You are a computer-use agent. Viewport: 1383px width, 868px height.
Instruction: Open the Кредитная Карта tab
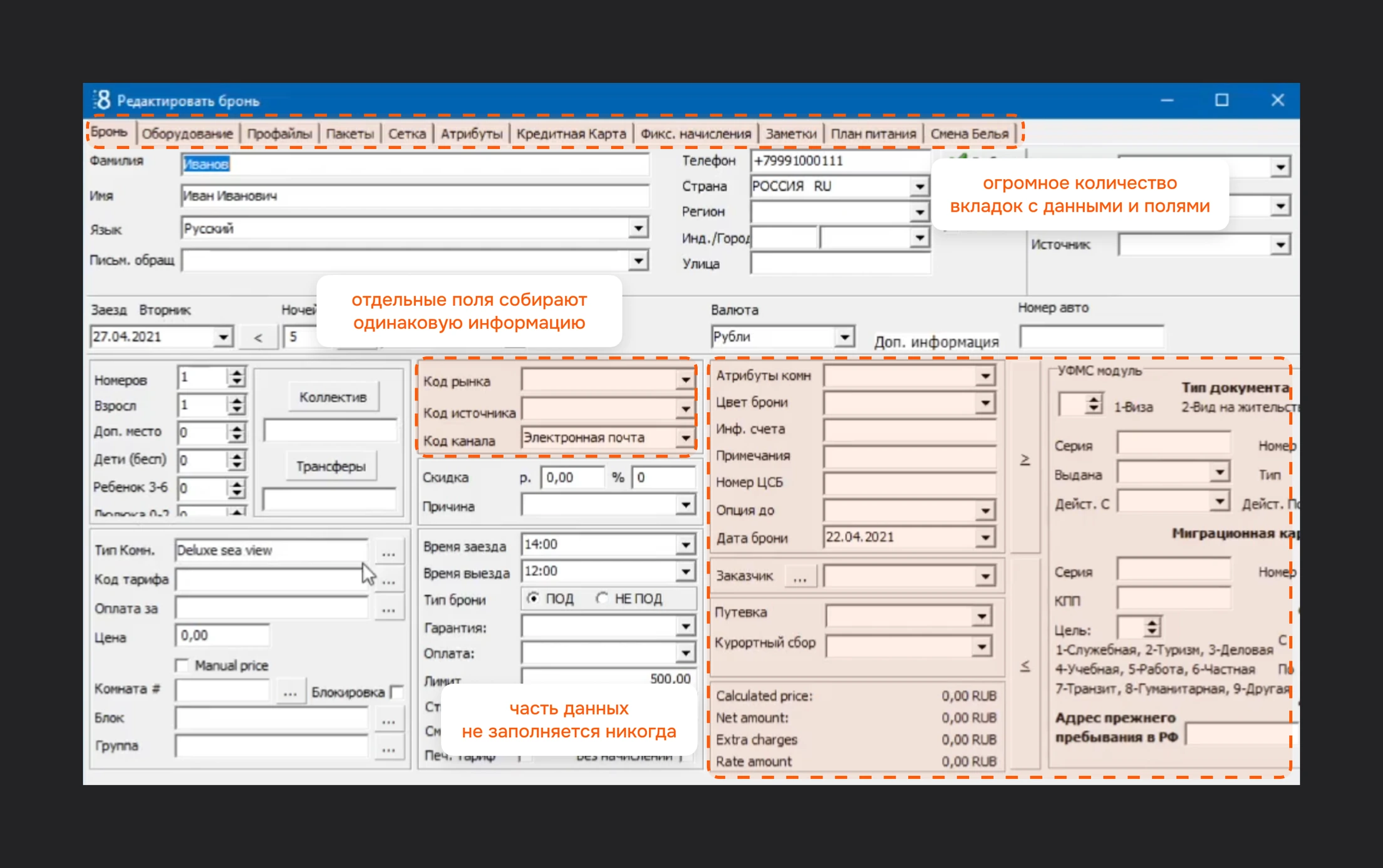[571, 133]
